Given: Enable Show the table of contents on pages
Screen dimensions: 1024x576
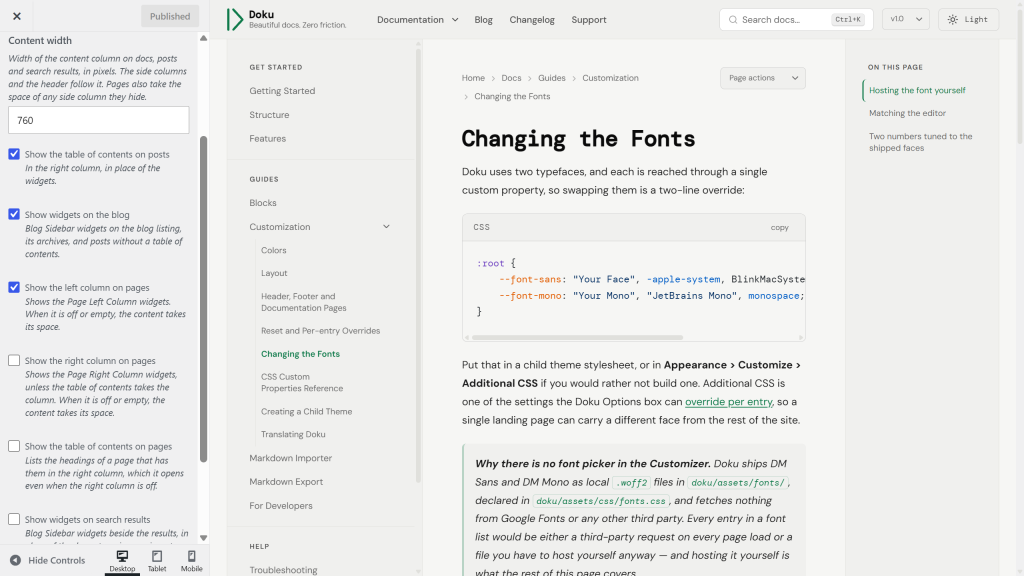Looking at the screenshot, I should point(14,446).
